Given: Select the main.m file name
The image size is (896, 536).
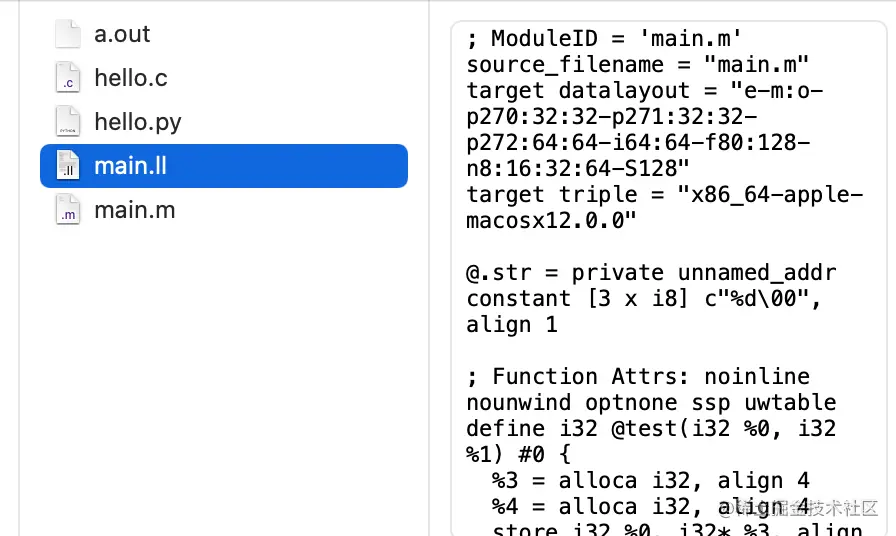Looking at the screenshot, I should (x=133, y=210).
